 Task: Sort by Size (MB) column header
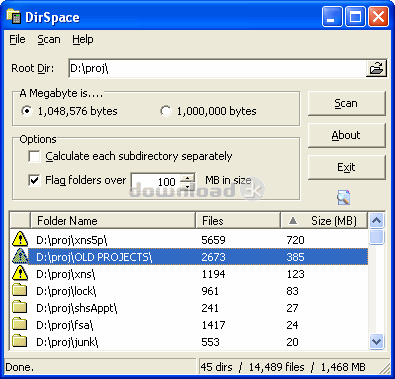point(324,221)
